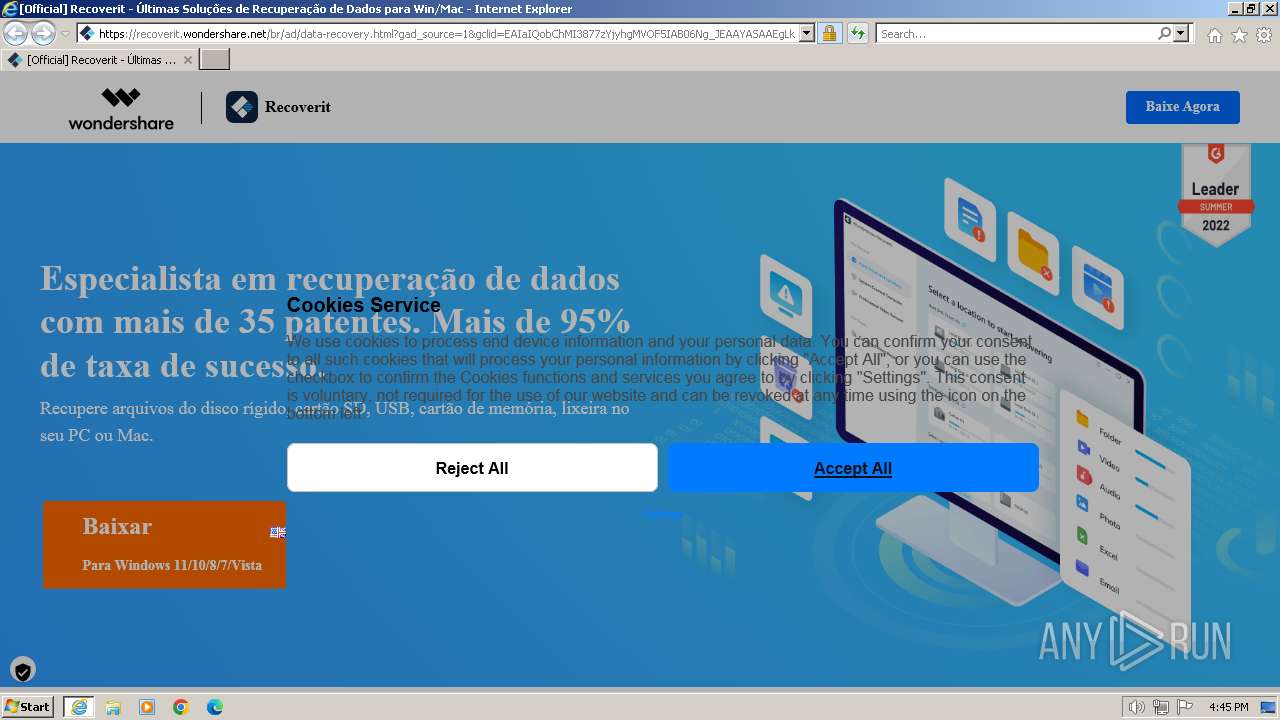Open Windows Media Player from taskbar
1280x720 pixels.
point(147,707)
